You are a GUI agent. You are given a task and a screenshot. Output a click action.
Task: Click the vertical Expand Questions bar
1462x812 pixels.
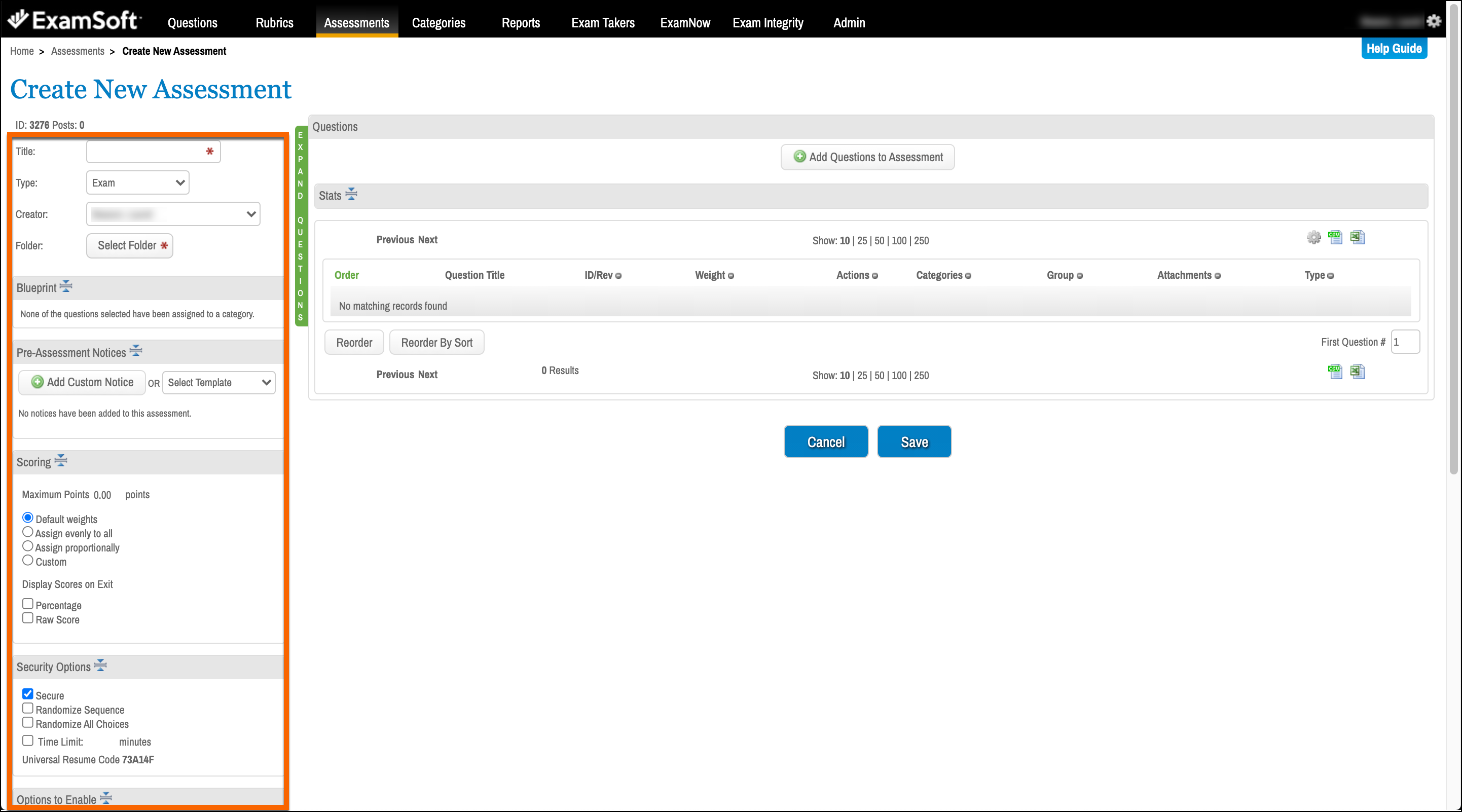[x=301, y=226]
